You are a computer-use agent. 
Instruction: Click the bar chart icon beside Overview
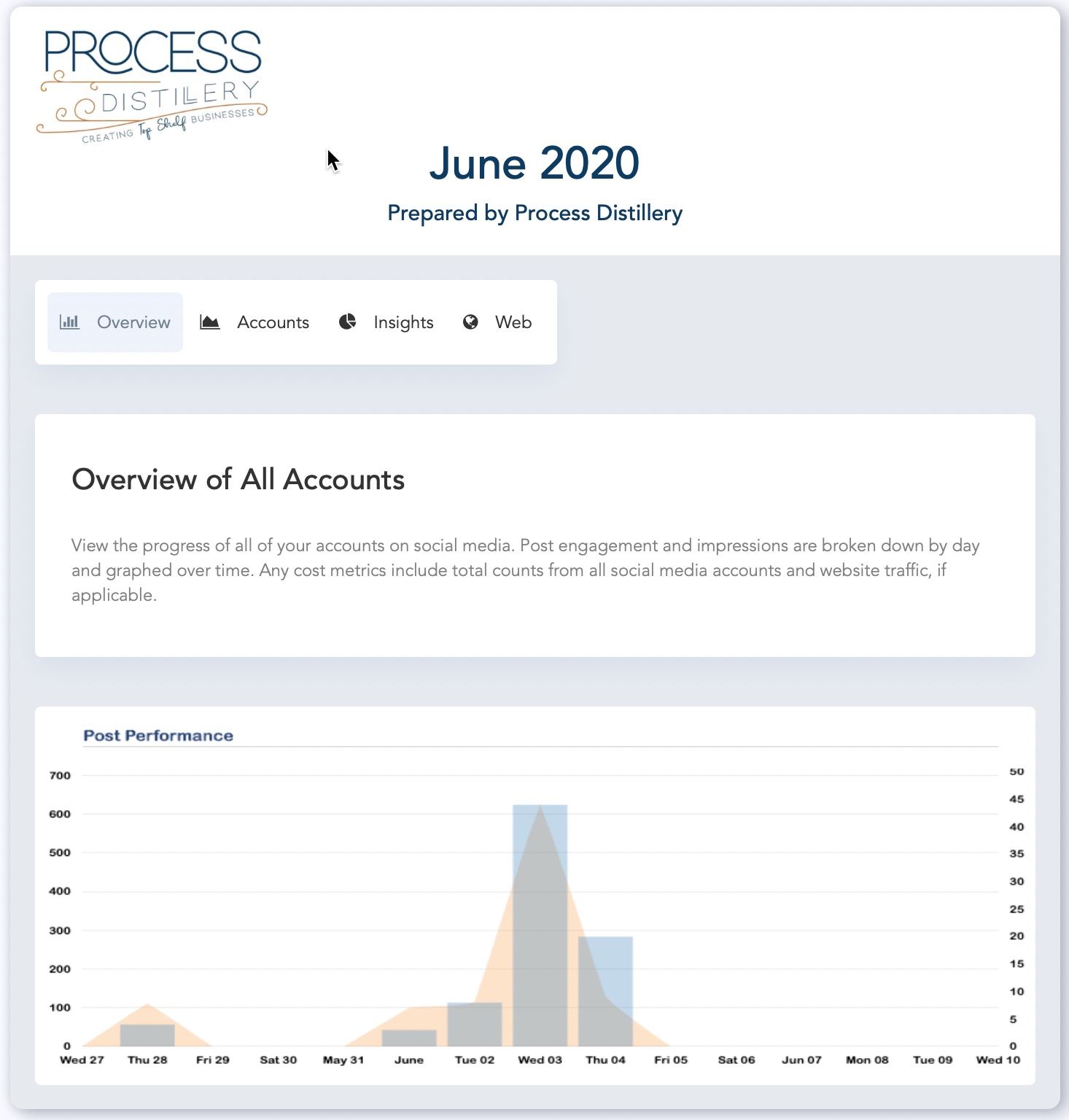69,322
